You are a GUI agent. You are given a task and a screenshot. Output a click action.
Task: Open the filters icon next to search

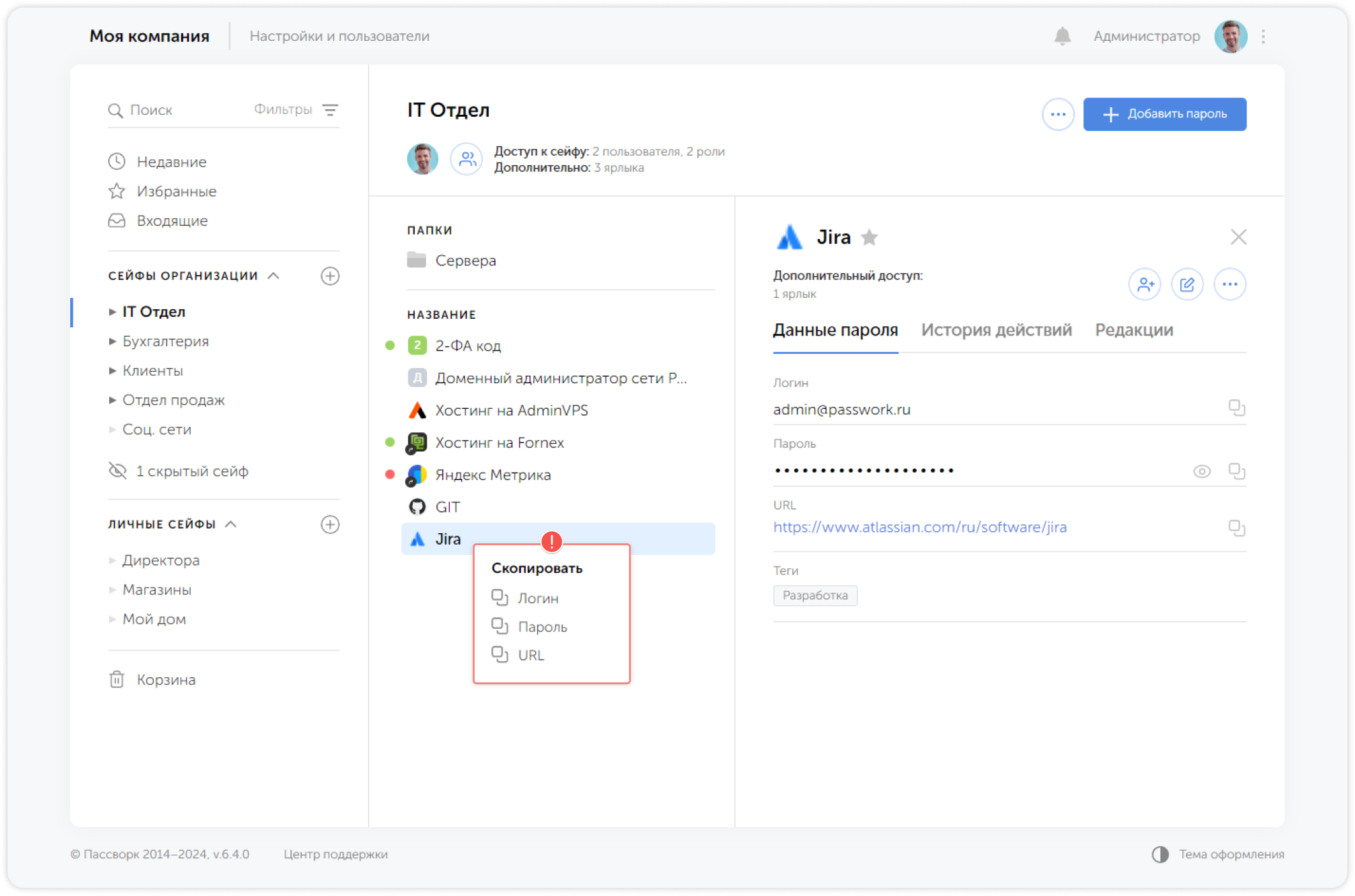pos(330,110)
